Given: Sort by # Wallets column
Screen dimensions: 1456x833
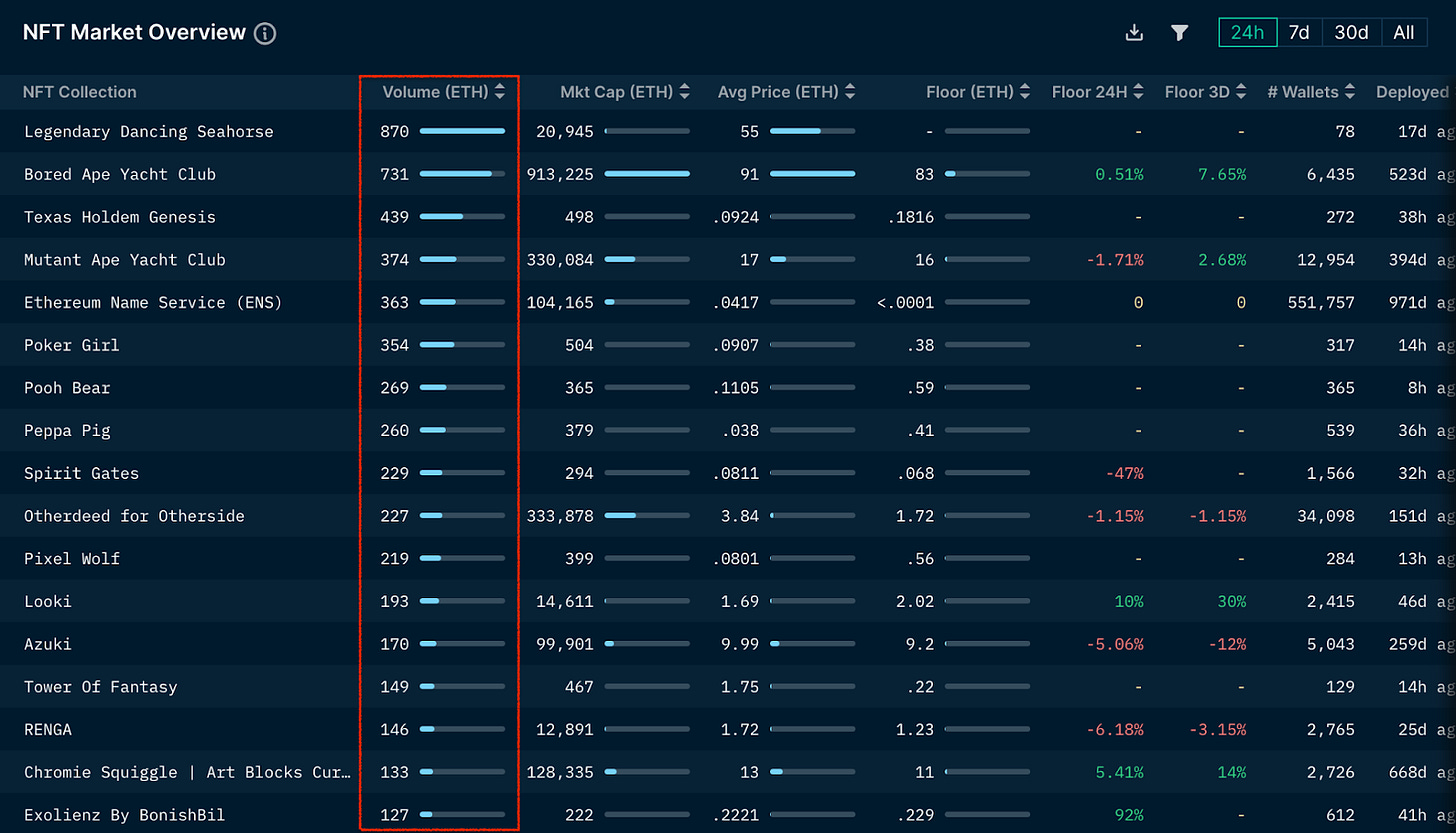Looking at the screenshot, I should [1311, 92].
